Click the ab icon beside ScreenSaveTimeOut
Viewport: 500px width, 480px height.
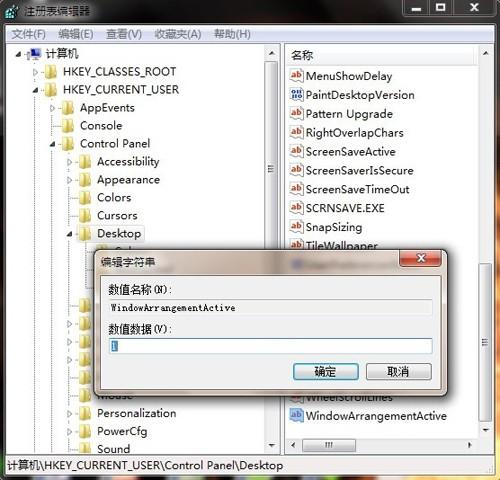coord(296,189)
